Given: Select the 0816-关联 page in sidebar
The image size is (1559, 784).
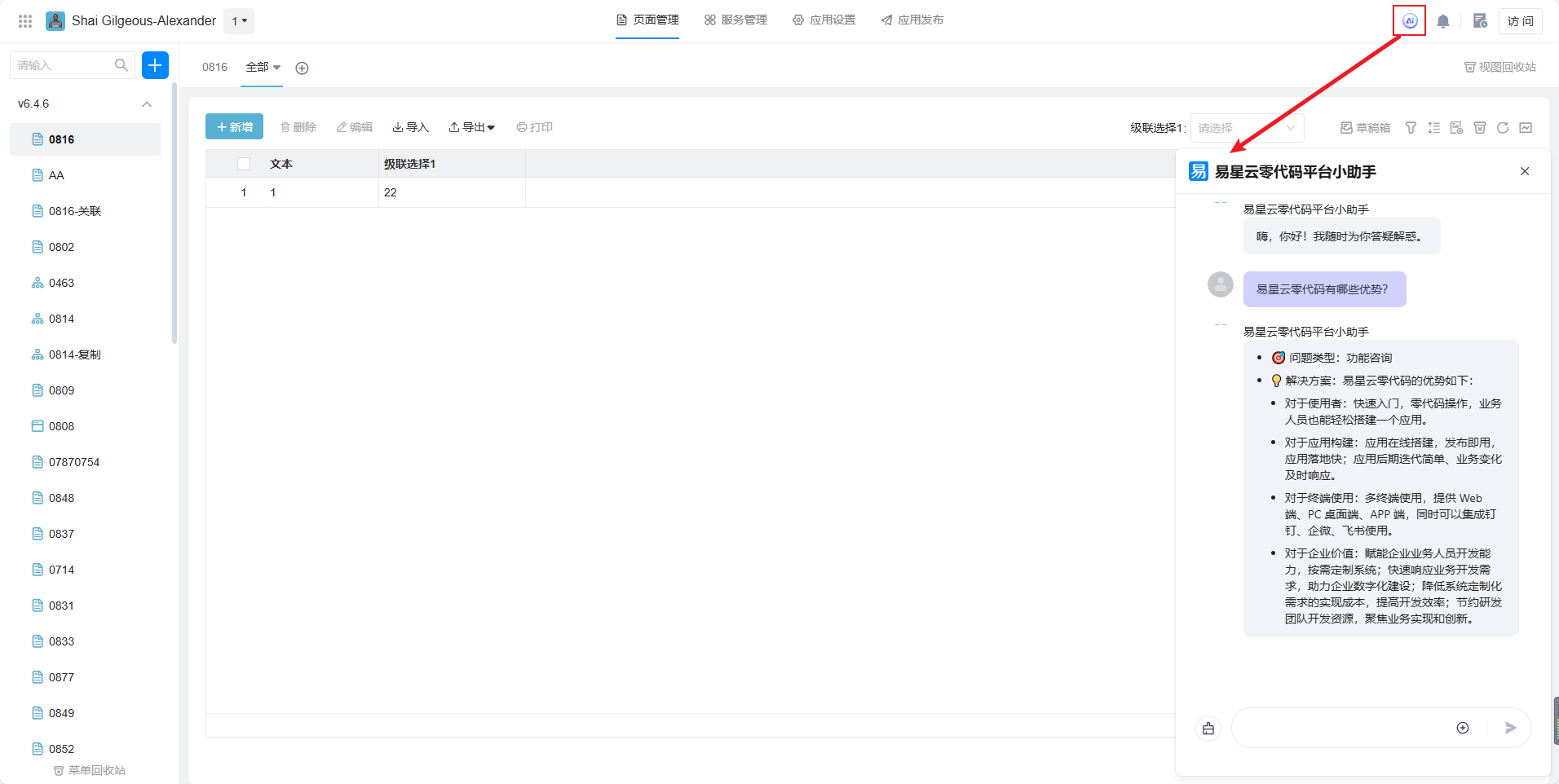Looking at the screenshot, I should click(x=75, y=211).
